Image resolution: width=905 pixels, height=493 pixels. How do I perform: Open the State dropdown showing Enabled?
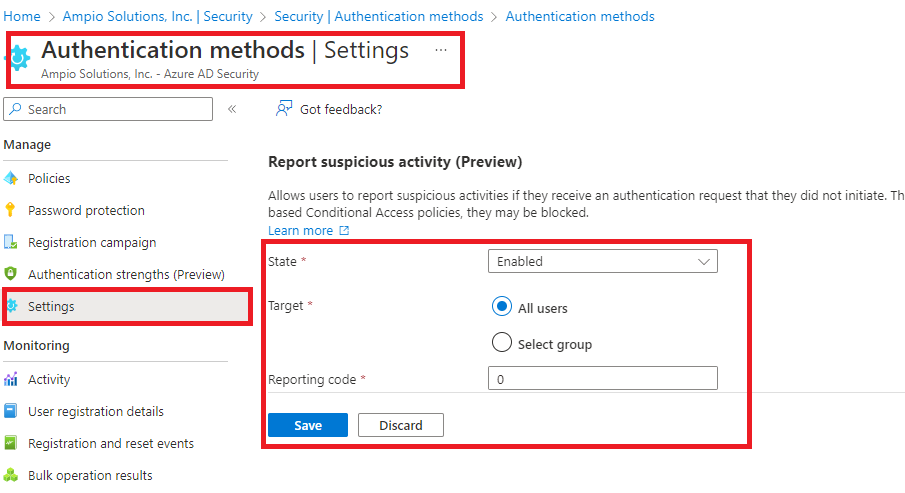point(603,261)
